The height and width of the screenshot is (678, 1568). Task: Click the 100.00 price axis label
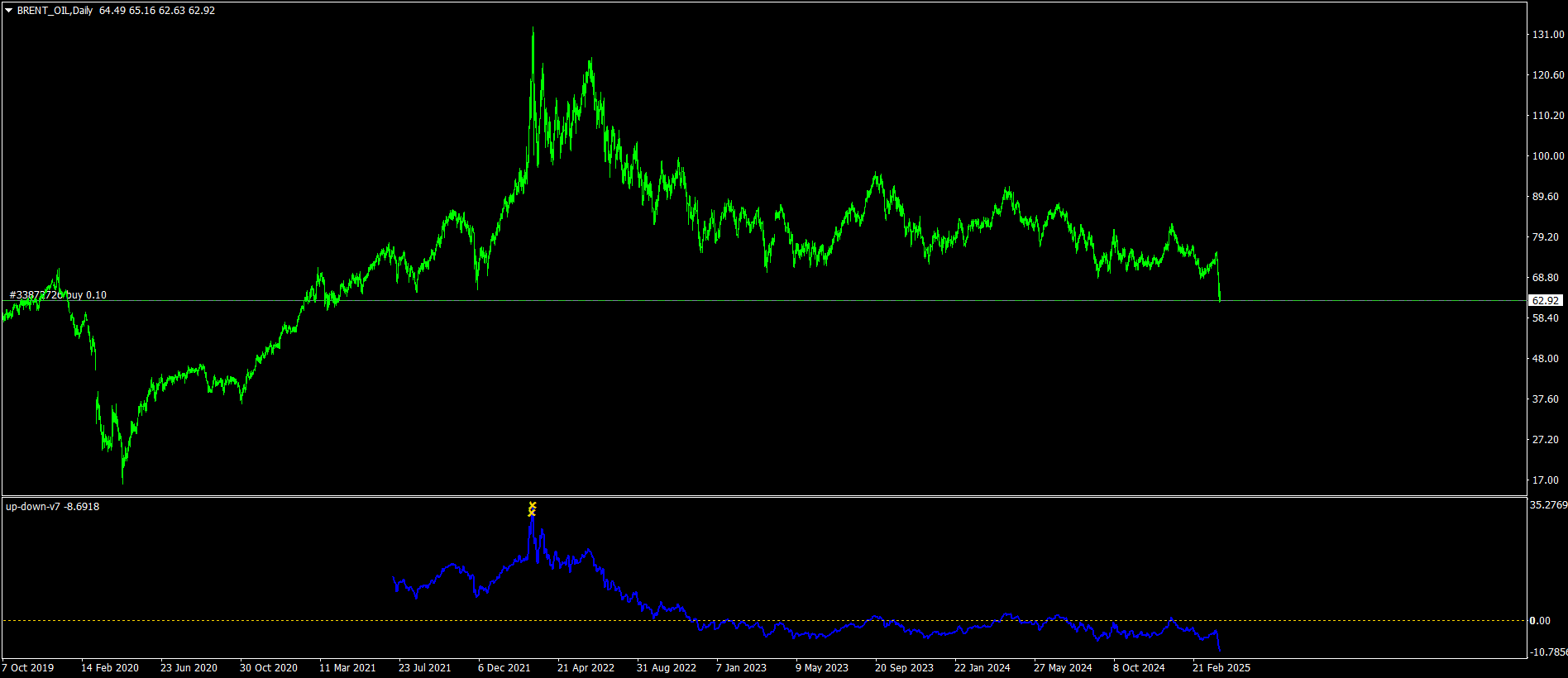click(x=1548, y=156)
